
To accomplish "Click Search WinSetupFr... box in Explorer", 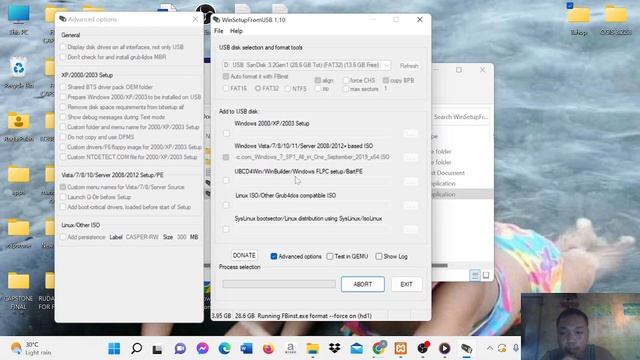I will coord(460,117).
